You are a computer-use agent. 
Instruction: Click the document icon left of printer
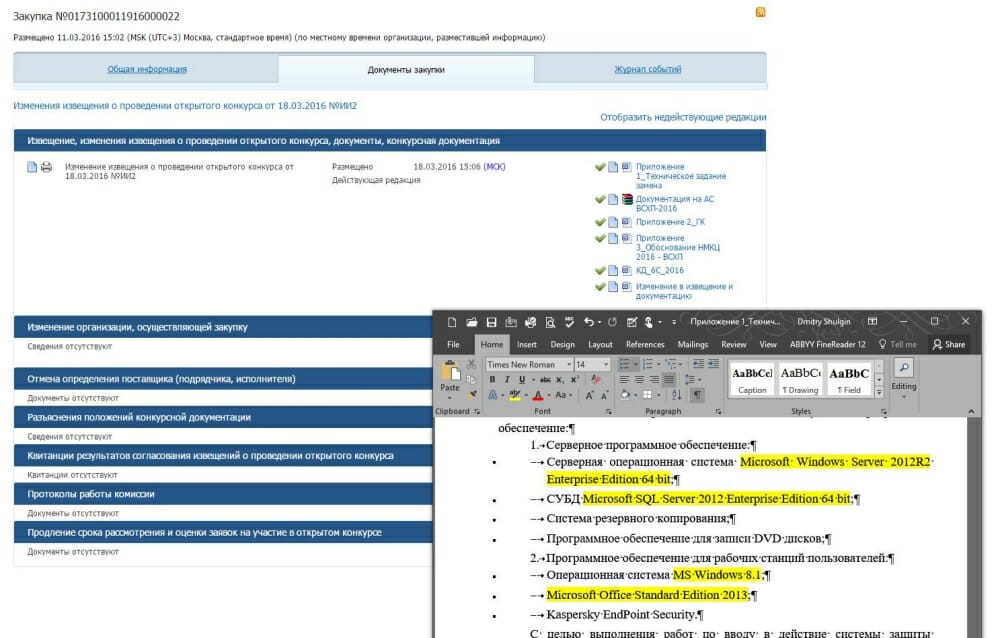(x=32, y=167)
